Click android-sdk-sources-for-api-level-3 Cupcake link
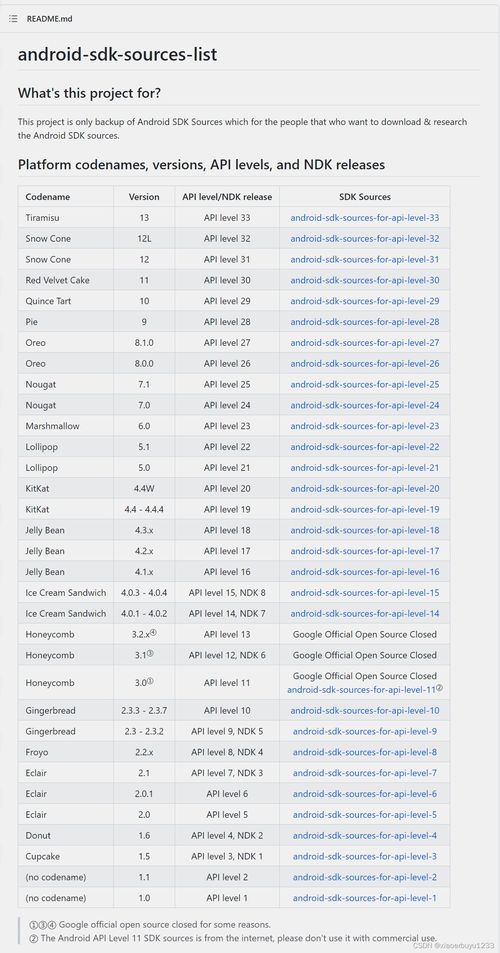 tap(365, 856)
